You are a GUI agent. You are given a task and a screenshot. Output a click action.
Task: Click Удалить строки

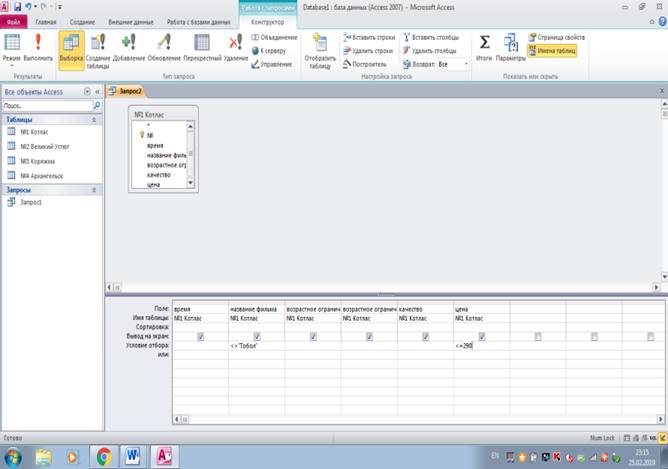(x=368, y=51)
